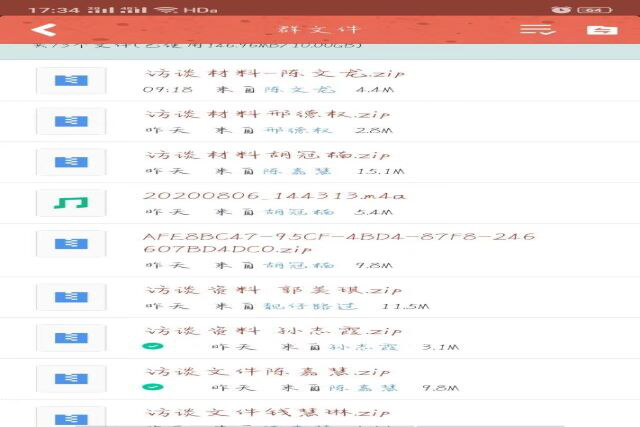Tap zip icon for 访谈材料-陈文龙.zip
640x427 pixels.
pyautogui.click(x=70, y=80)
